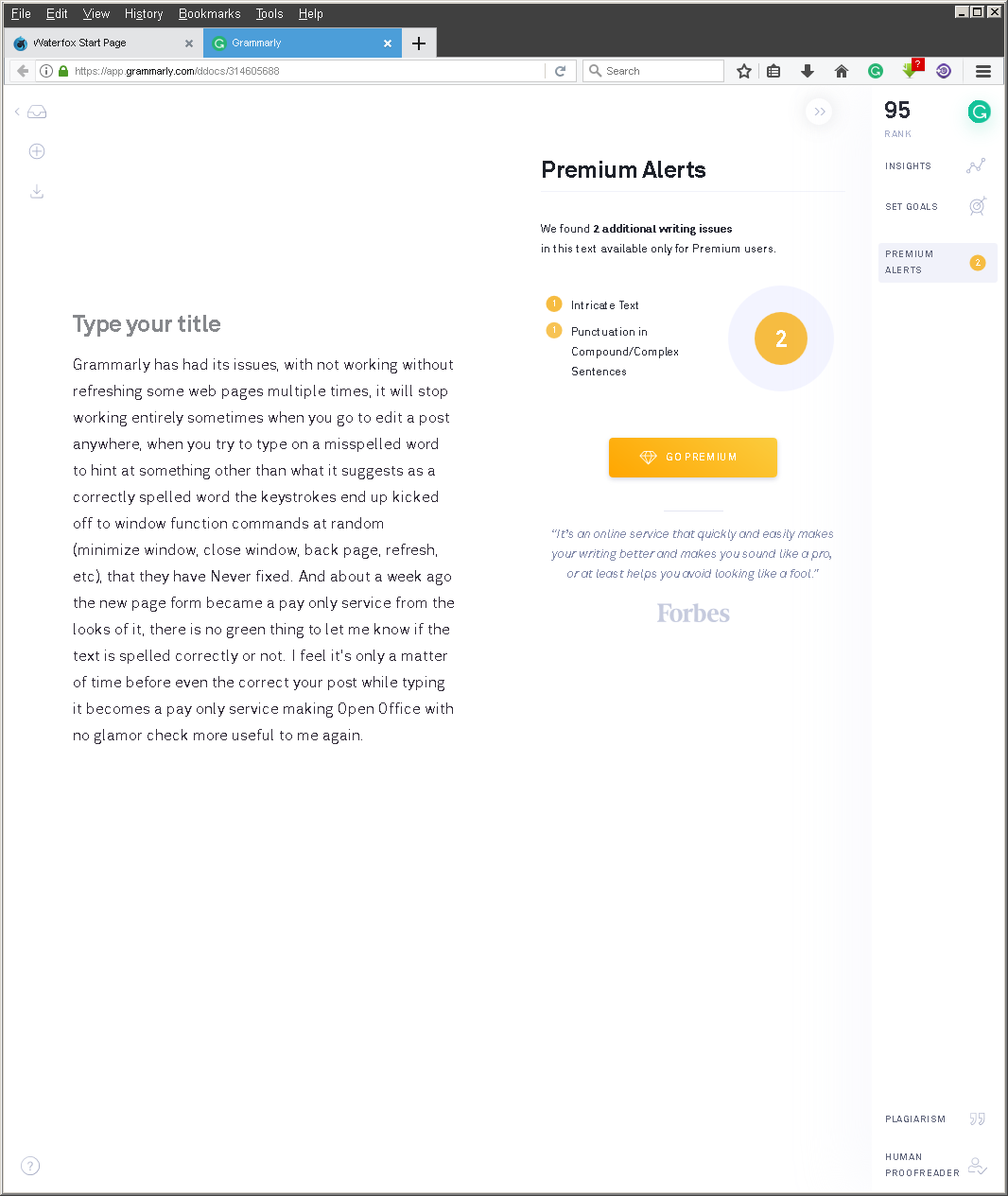Expand Punctuation in Compound/Complex Sentences alert
This screenshot has width=1008, height=1196.
(x=624, y=351)
